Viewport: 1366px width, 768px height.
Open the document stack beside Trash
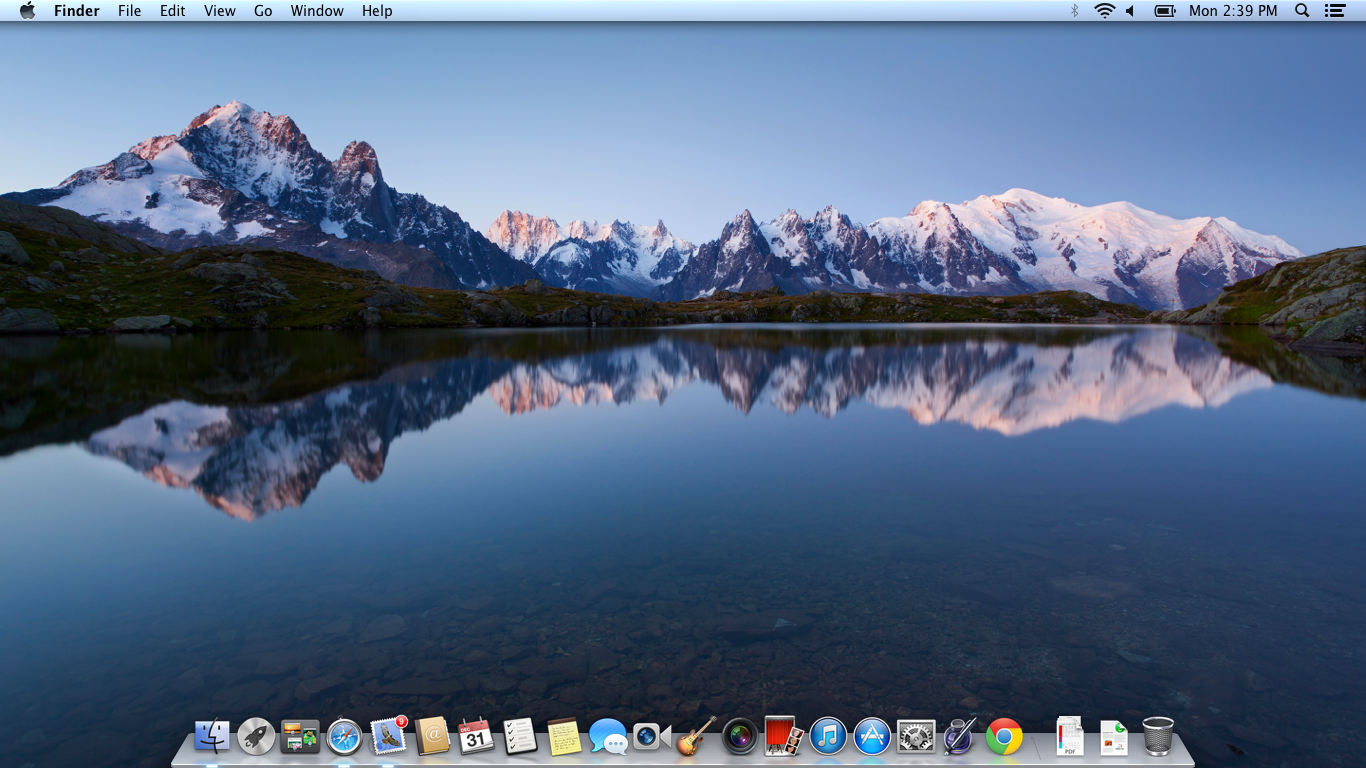click(x=1114, y=737)
